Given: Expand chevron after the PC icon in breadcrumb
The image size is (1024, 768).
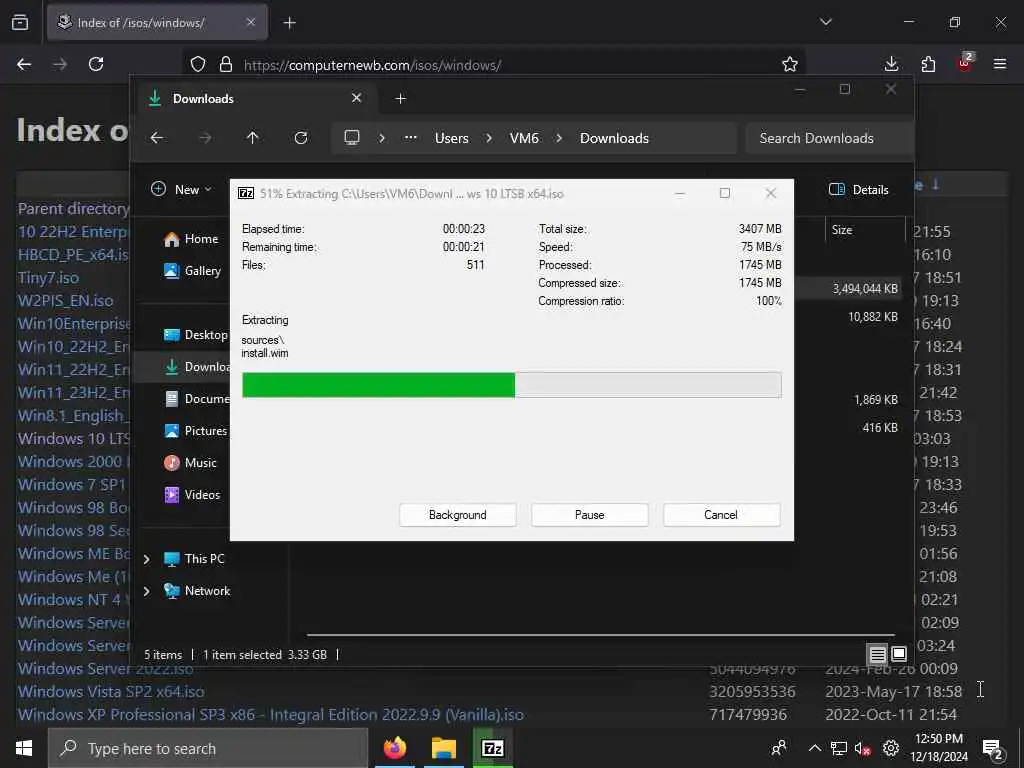Looking at the screenshot, I should coord(382,138).
